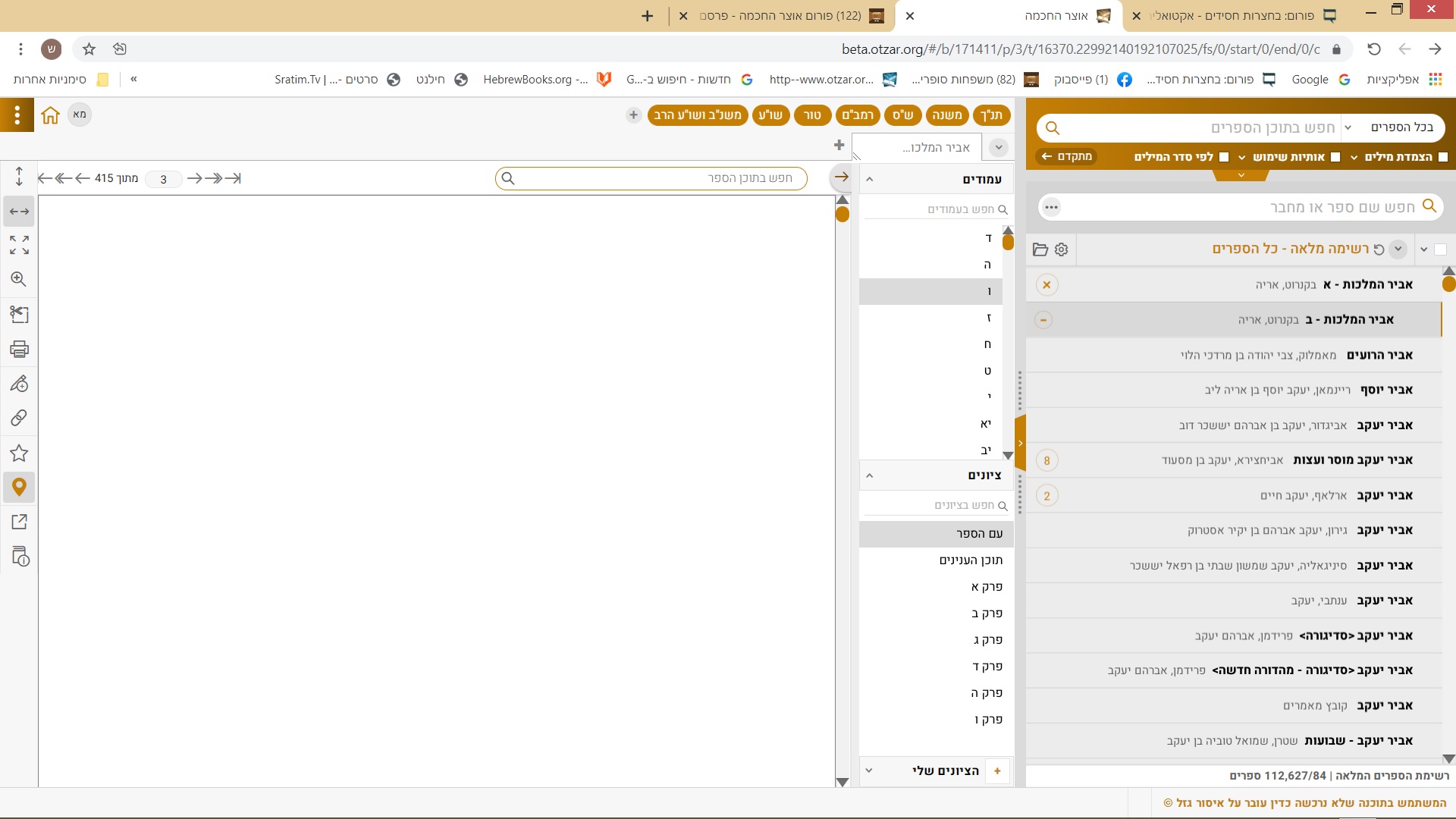Click the מא button near home icon
Screen dimensions: 1456x819
click(x=80, y=115)
